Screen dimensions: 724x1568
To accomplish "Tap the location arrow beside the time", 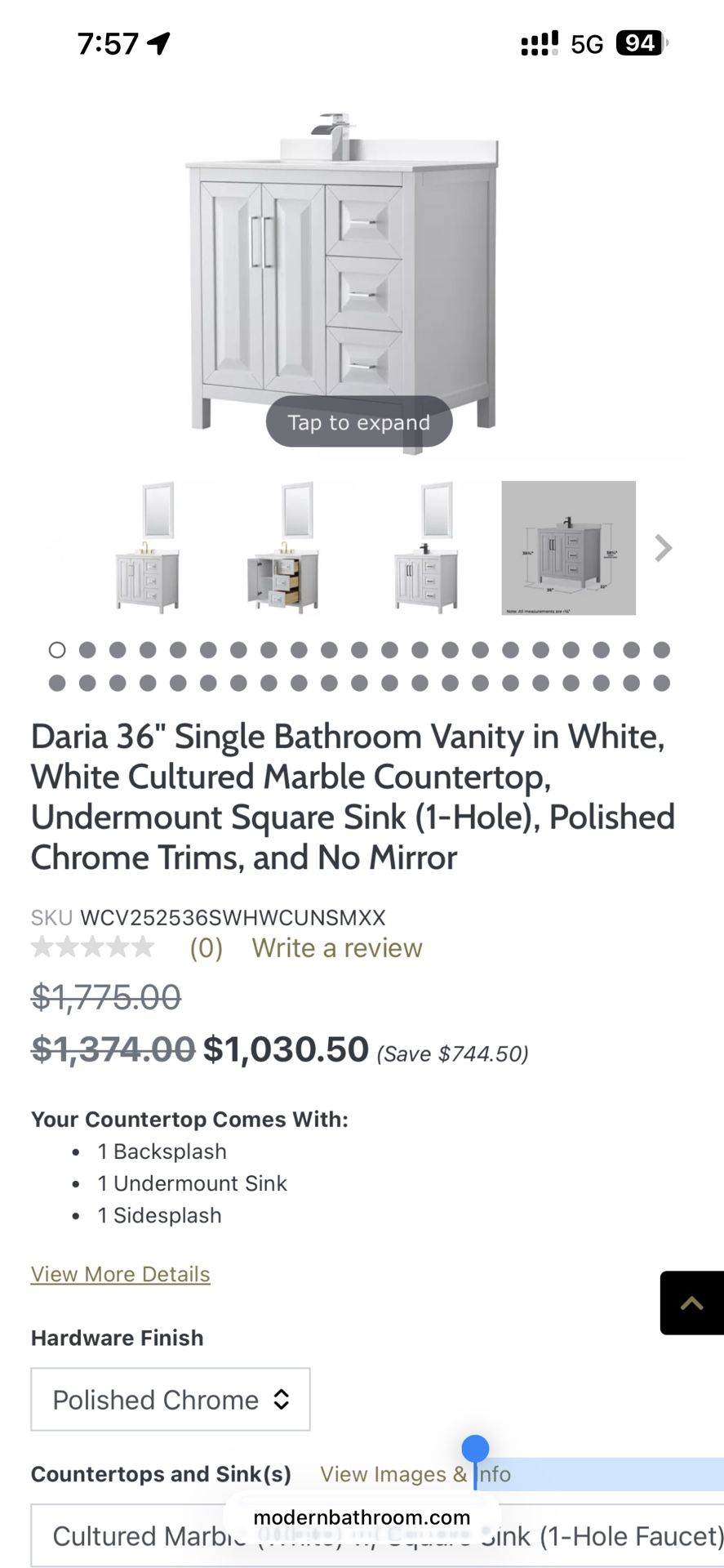I will point(159,43).
